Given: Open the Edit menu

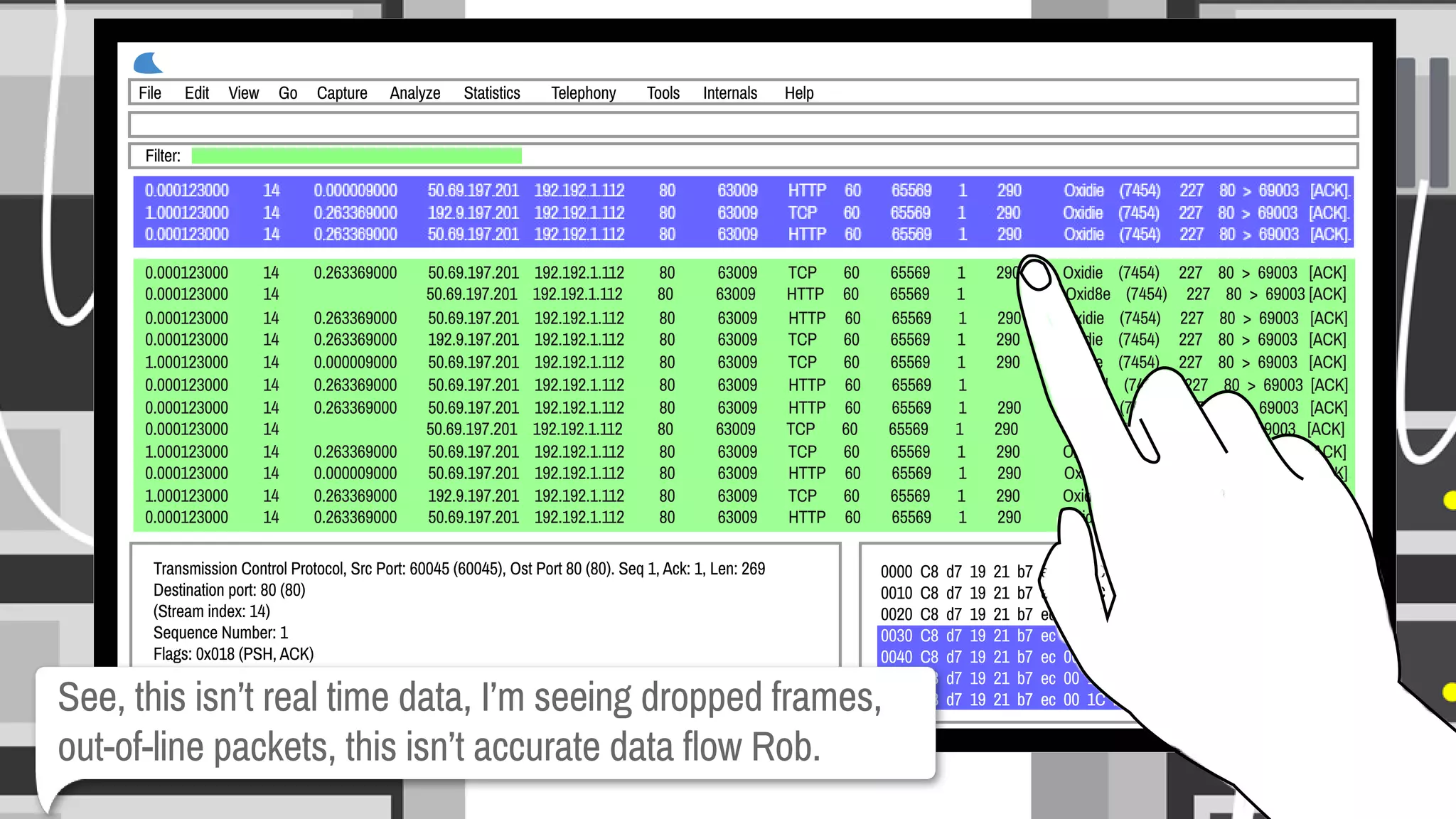Looking at the screenshot, I should [x=196, y=93].
